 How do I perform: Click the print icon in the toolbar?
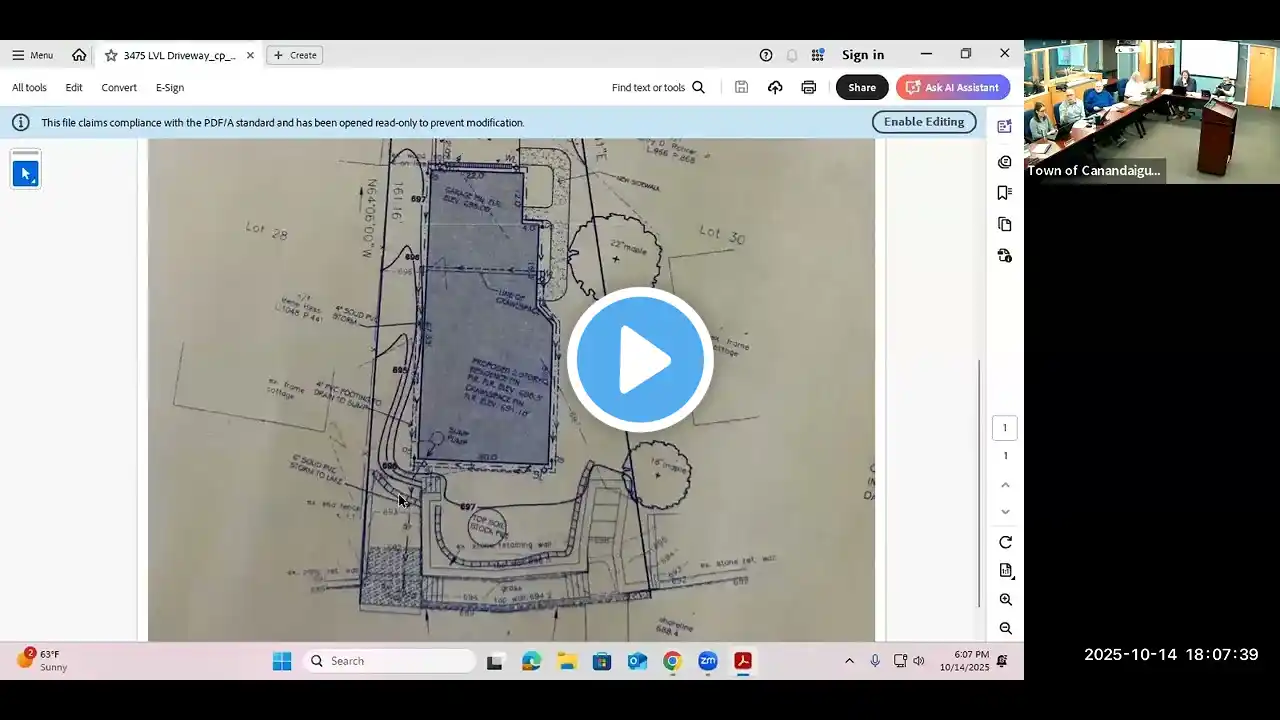[809, 88]
